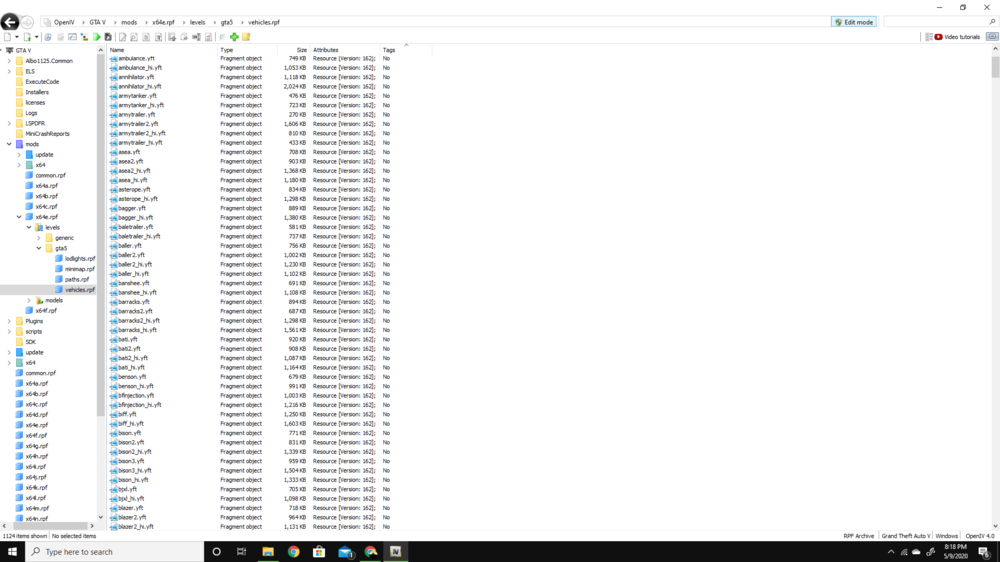
Task: Click gta5 in the breadcrumb path
Action: (226, 22)
